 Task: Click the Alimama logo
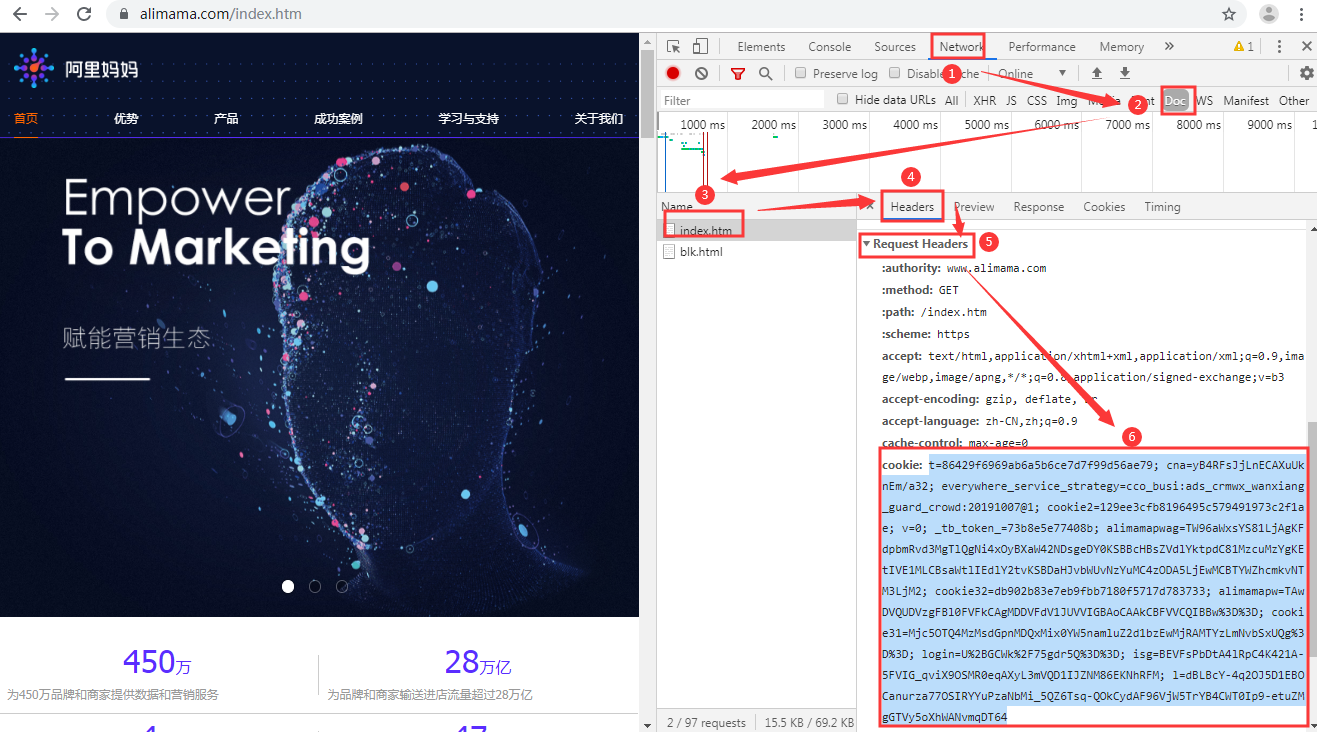76,68
